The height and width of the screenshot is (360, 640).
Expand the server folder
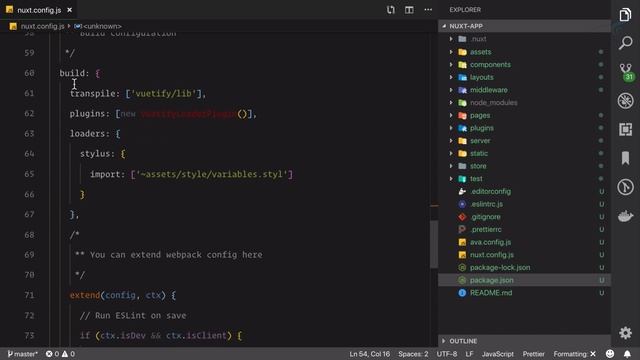(x=524, y=140)
